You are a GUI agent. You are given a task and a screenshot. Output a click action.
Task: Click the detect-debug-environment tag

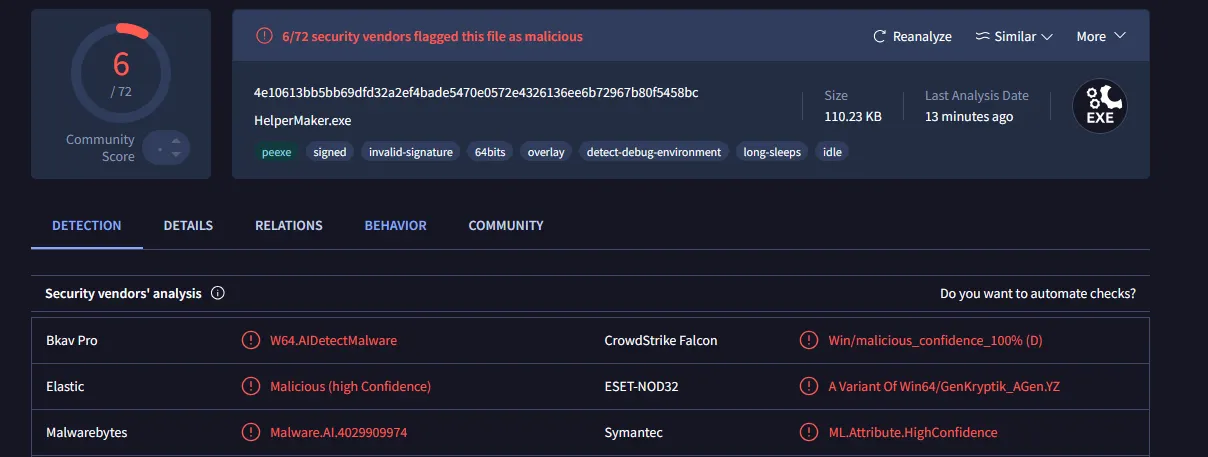coord(654,152)
